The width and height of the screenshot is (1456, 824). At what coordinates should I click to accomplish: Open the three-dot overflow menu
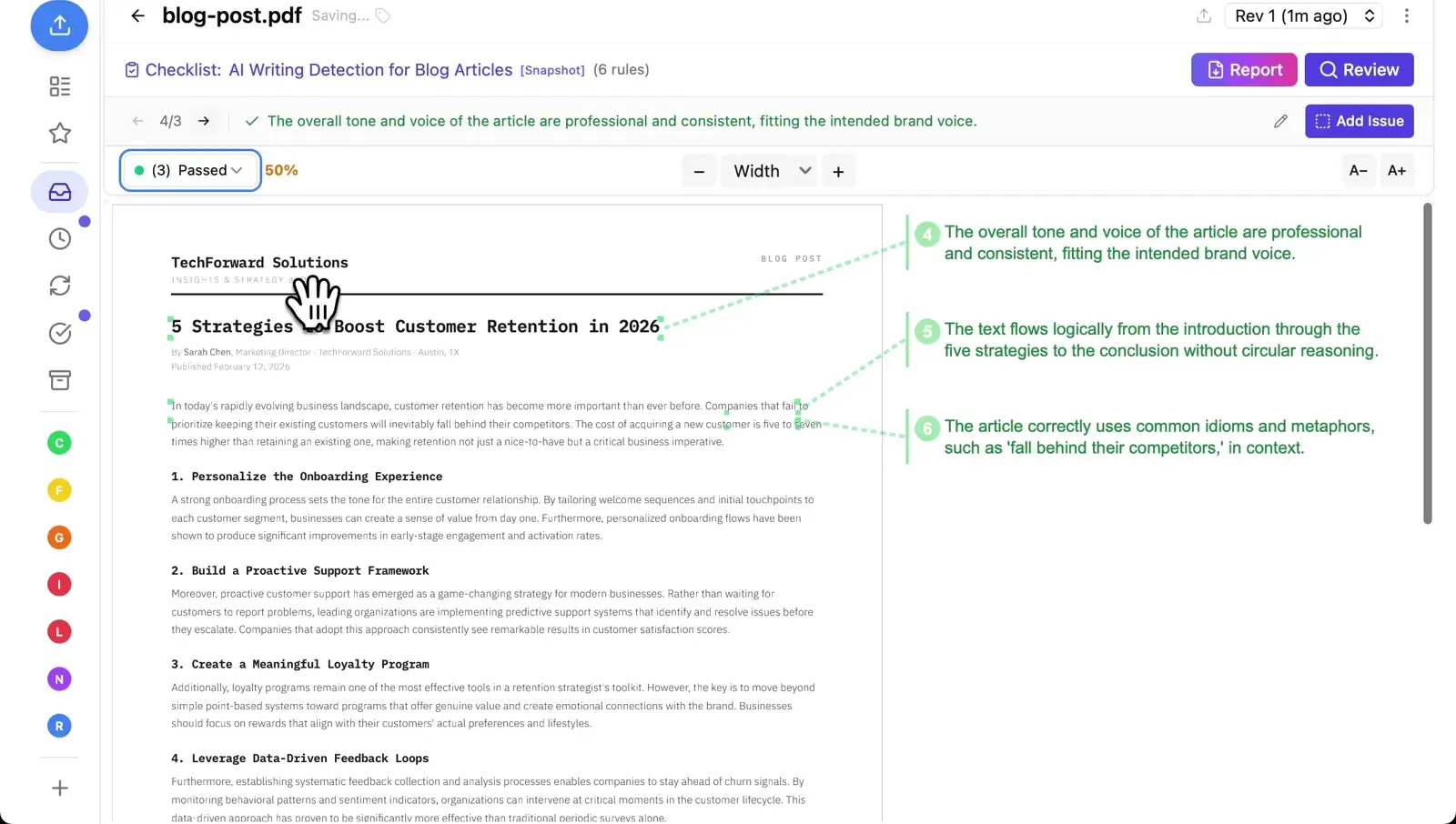[x=1407, y=15]
